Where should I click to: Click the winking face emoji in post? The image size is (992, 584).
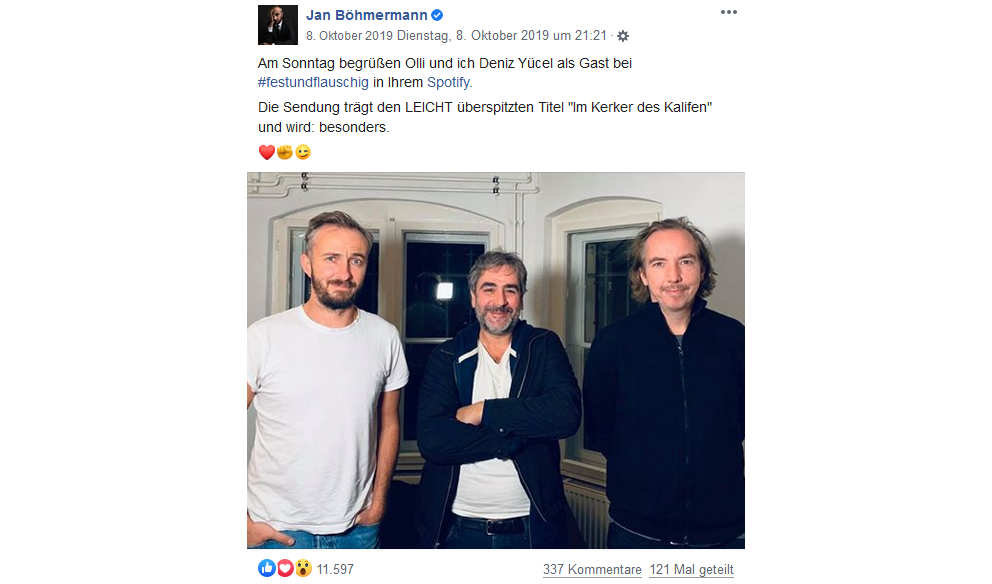[x=303, y=152]
